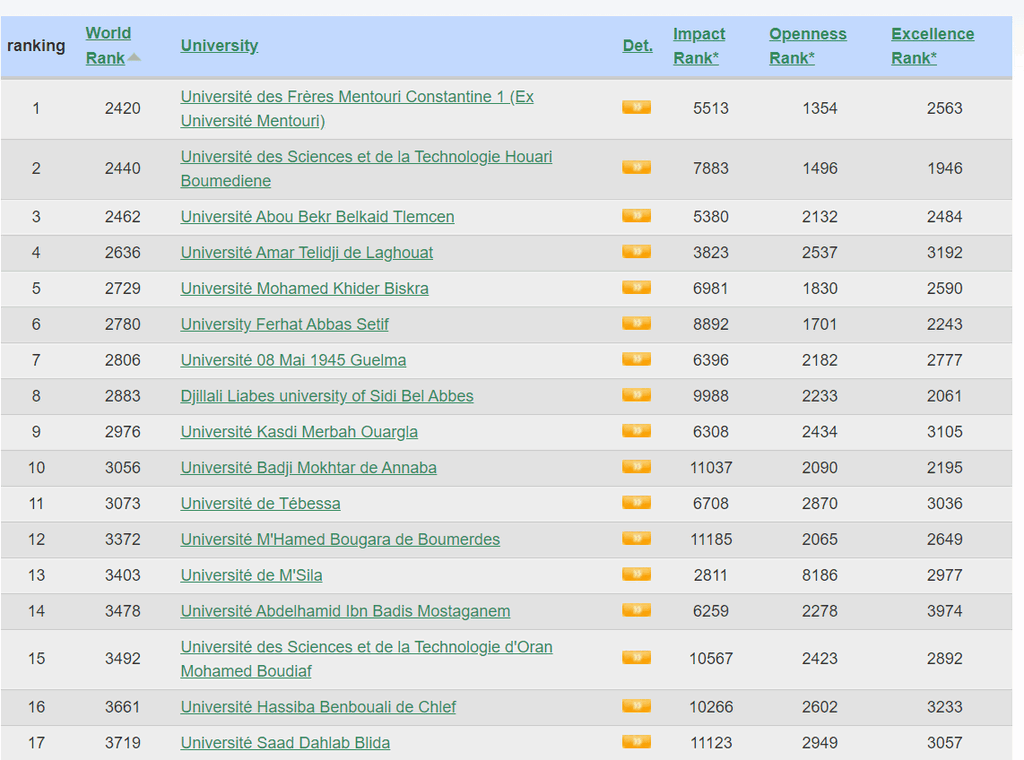Open Université d'Oran Mohamed Boudiaf link

coord(366,659)
